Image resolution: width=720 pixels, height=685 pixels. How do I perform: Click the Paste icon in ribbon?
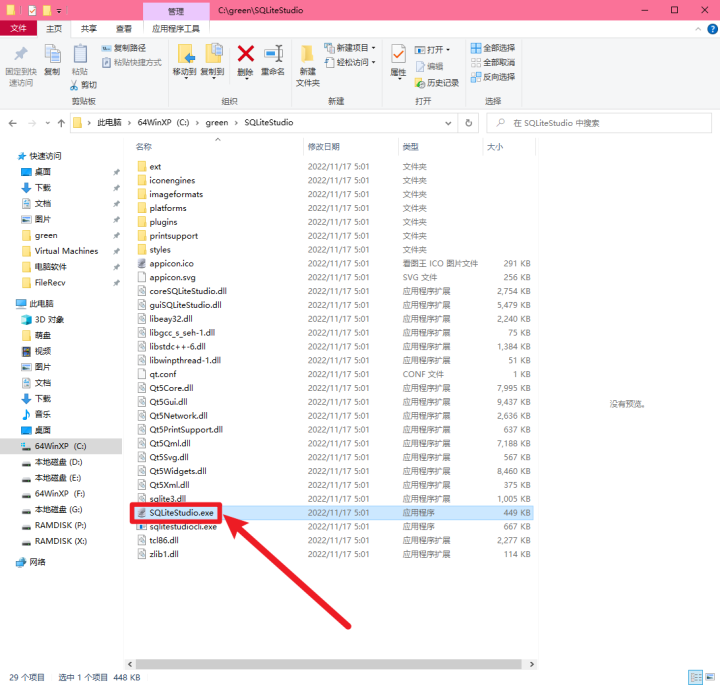pos(80,54)
